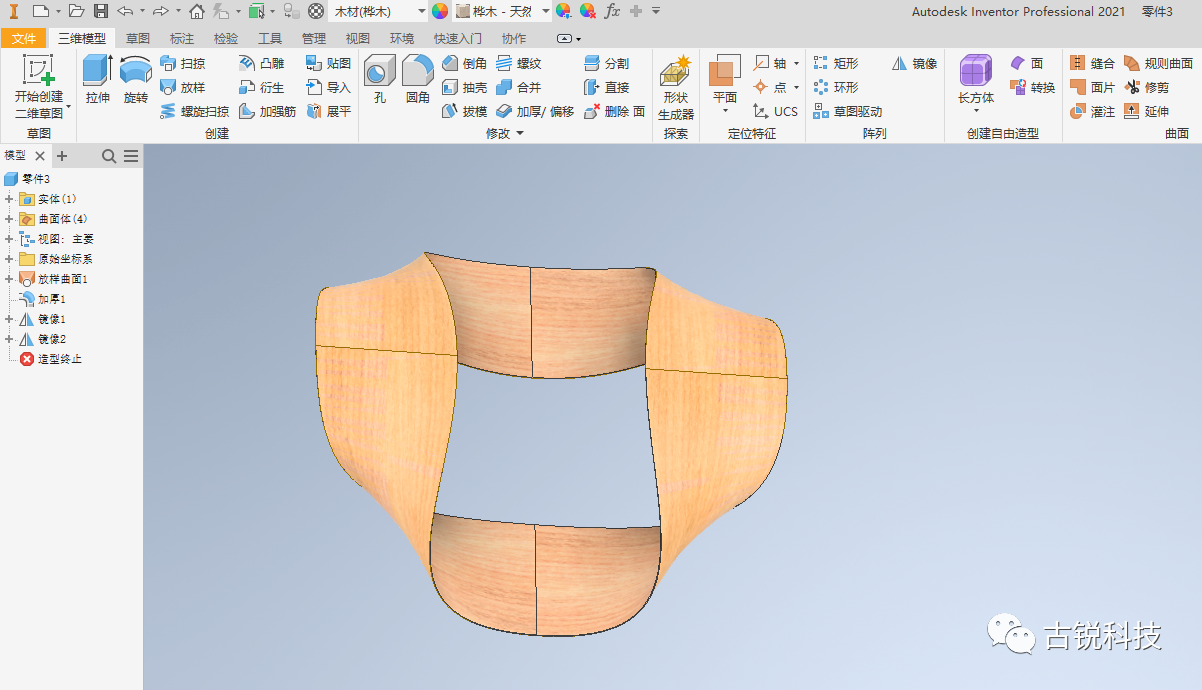Image resolution: width=1202 pixels, height=690 pixels.
Task: Click the color wheel appearance icon
Action: pos(440,11)
